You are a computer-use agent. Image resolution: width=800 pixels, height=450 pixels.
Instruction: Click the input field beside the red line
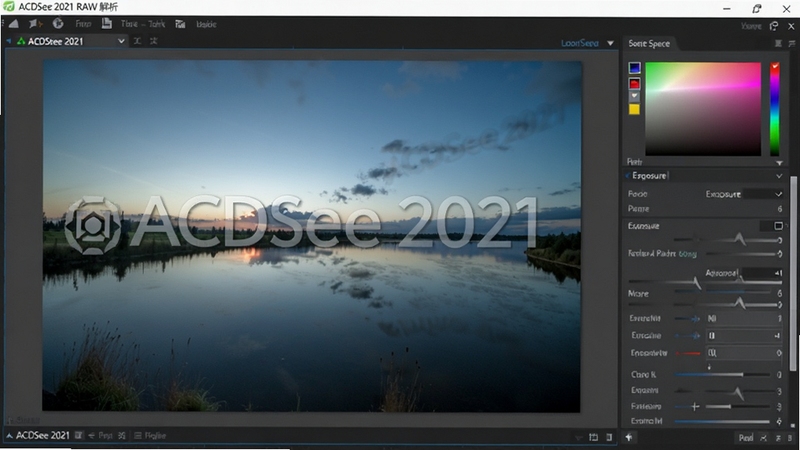click(x=743, y=353)
